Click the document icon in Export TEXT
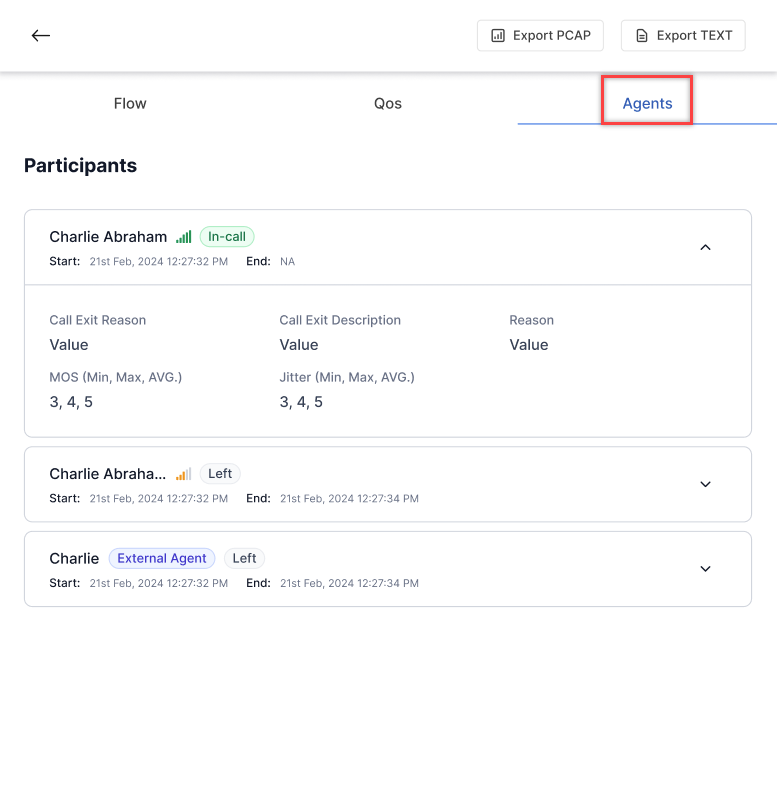Image resolution: width=777 pixels, height=809 pixels. pyautogui.click(x=642, y=36)
